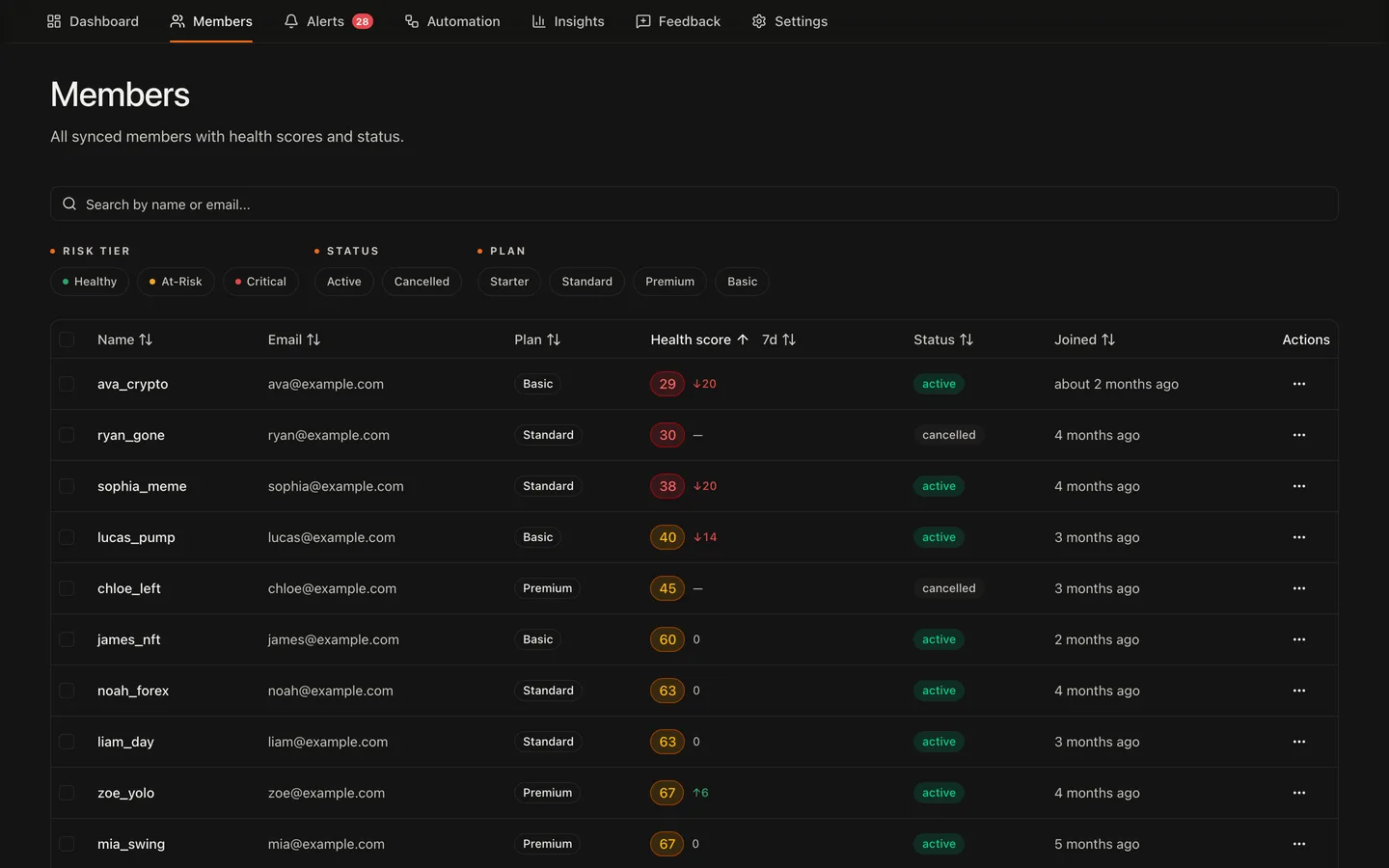The height and width of the screenshot is (868, 1389).
Task: Sort table by Plan column
Action: (x=537, y=339)
